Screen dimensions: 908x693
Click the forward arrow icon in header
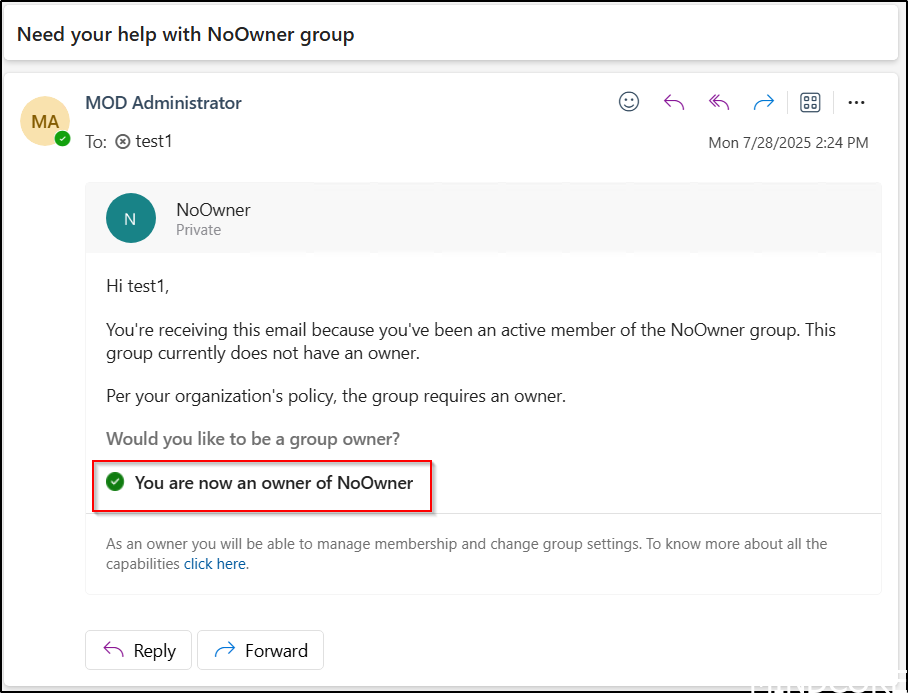764,102
